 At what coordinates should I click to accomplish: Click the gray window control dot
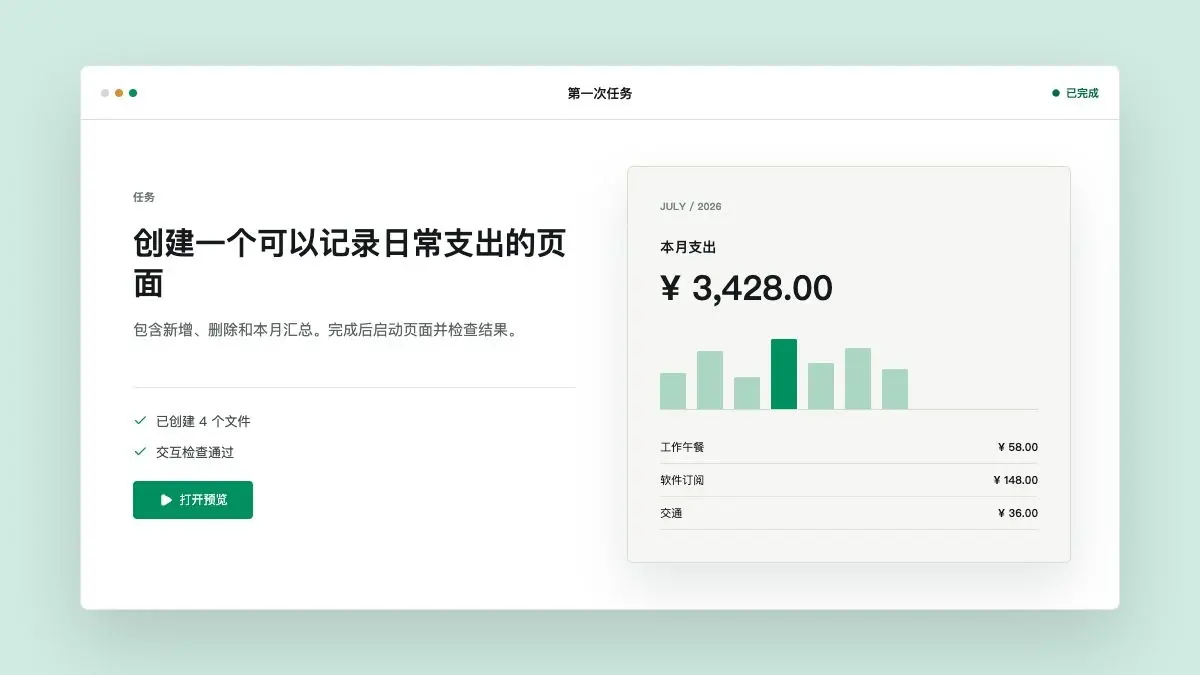105,93
